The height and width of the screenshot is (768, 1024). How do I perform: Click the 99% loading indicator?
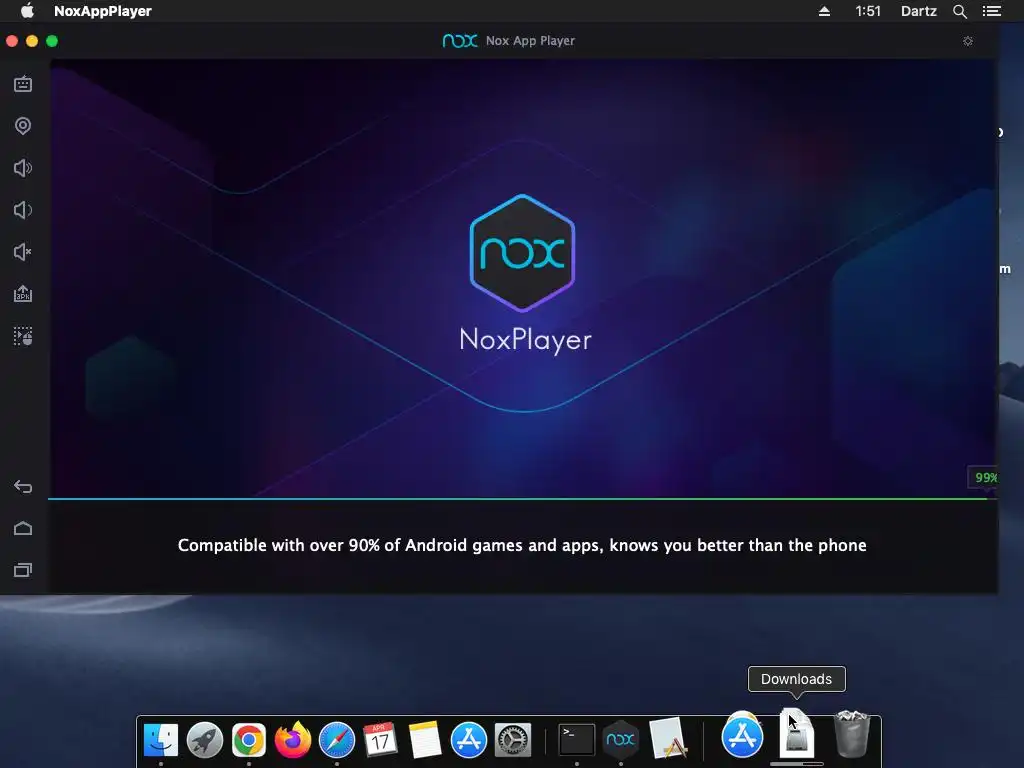click(984, 477)
